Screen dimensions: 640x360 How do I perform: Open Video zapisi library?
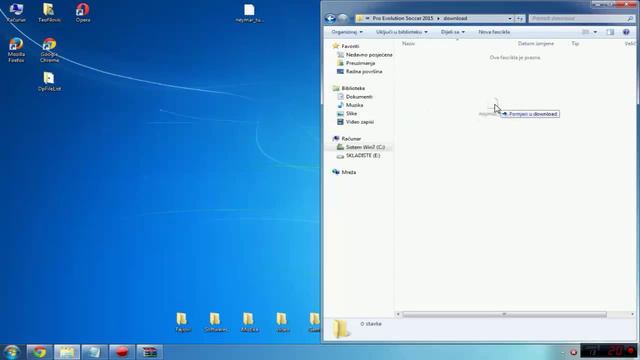[x=360, y=122]
